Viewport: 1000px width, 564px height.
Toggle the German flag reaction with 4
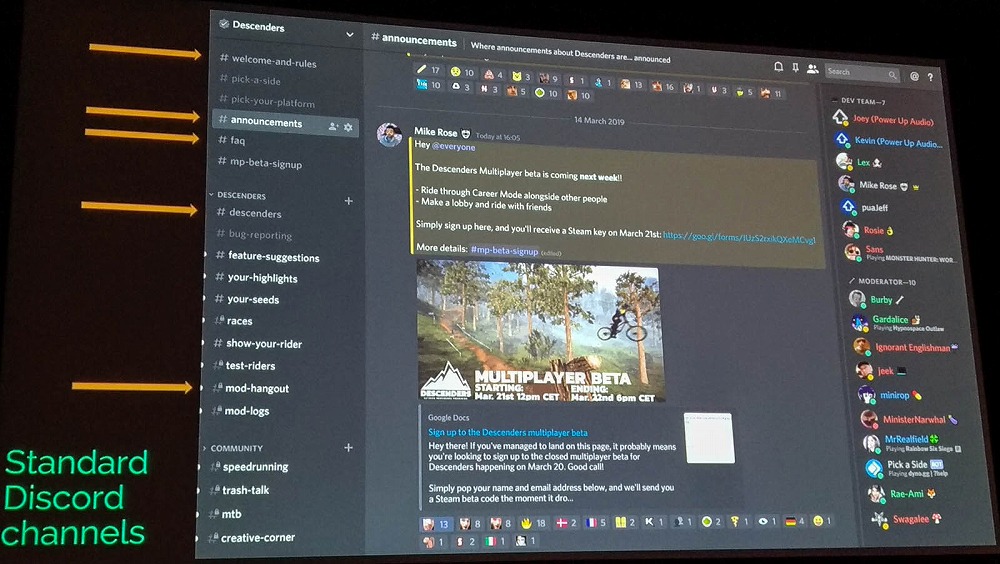(x=795, y=521)
